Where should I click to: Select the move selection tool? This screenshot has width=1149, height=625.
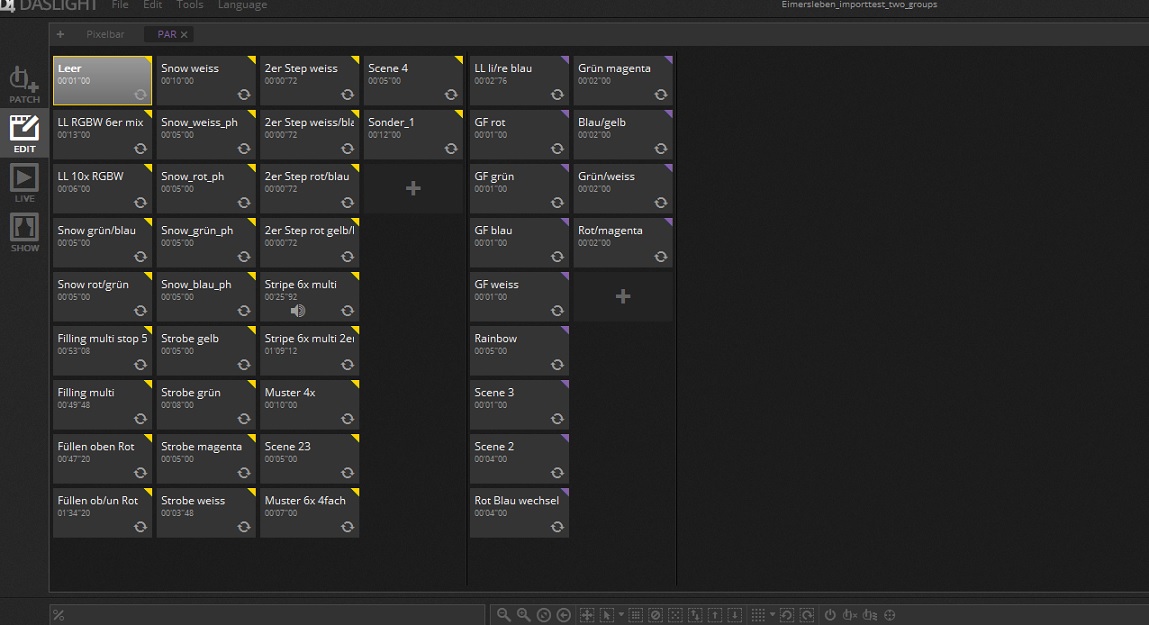(x=587, y=615)
